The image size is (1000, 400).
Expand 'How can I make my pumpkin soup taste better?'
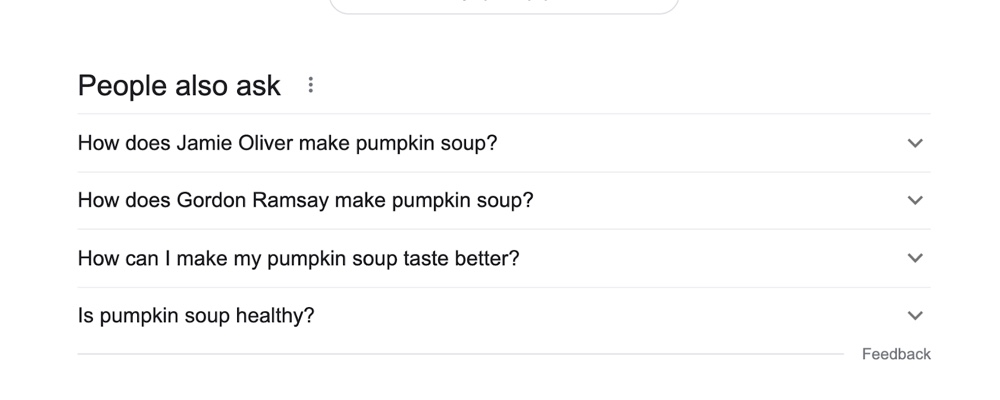click(298, 258)
